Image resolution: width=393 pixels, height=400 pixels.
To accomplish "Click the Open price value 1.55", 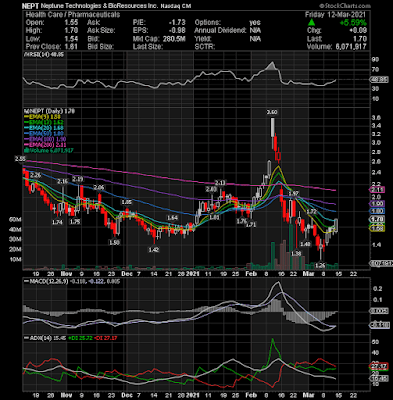I will [72, 22].
